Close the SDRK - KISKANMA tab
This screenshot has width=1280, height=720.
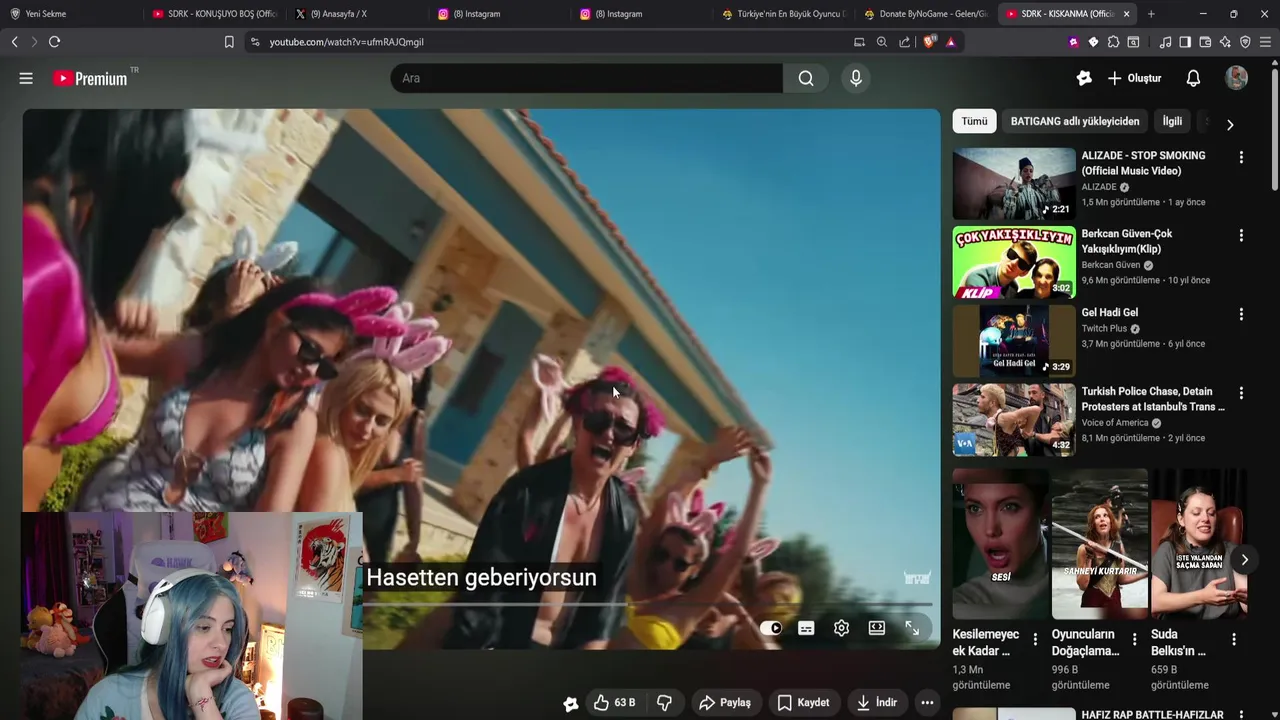[x=1126, y=14]
